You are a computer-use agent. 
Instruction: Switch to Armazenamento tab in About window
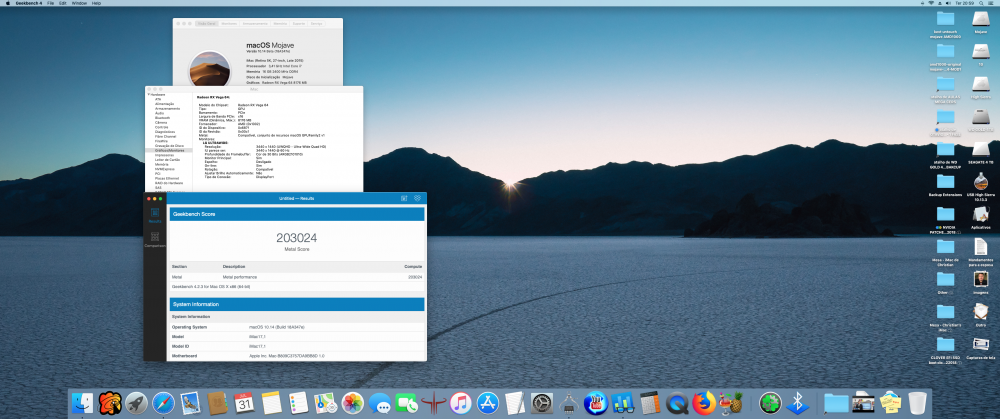[x=255, y=24]
